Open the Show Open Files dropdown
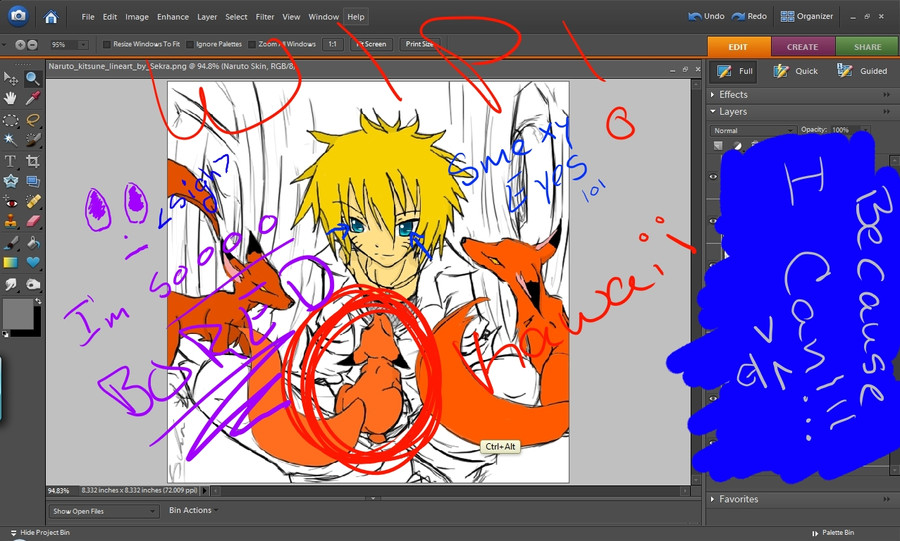 click(103, 511)
